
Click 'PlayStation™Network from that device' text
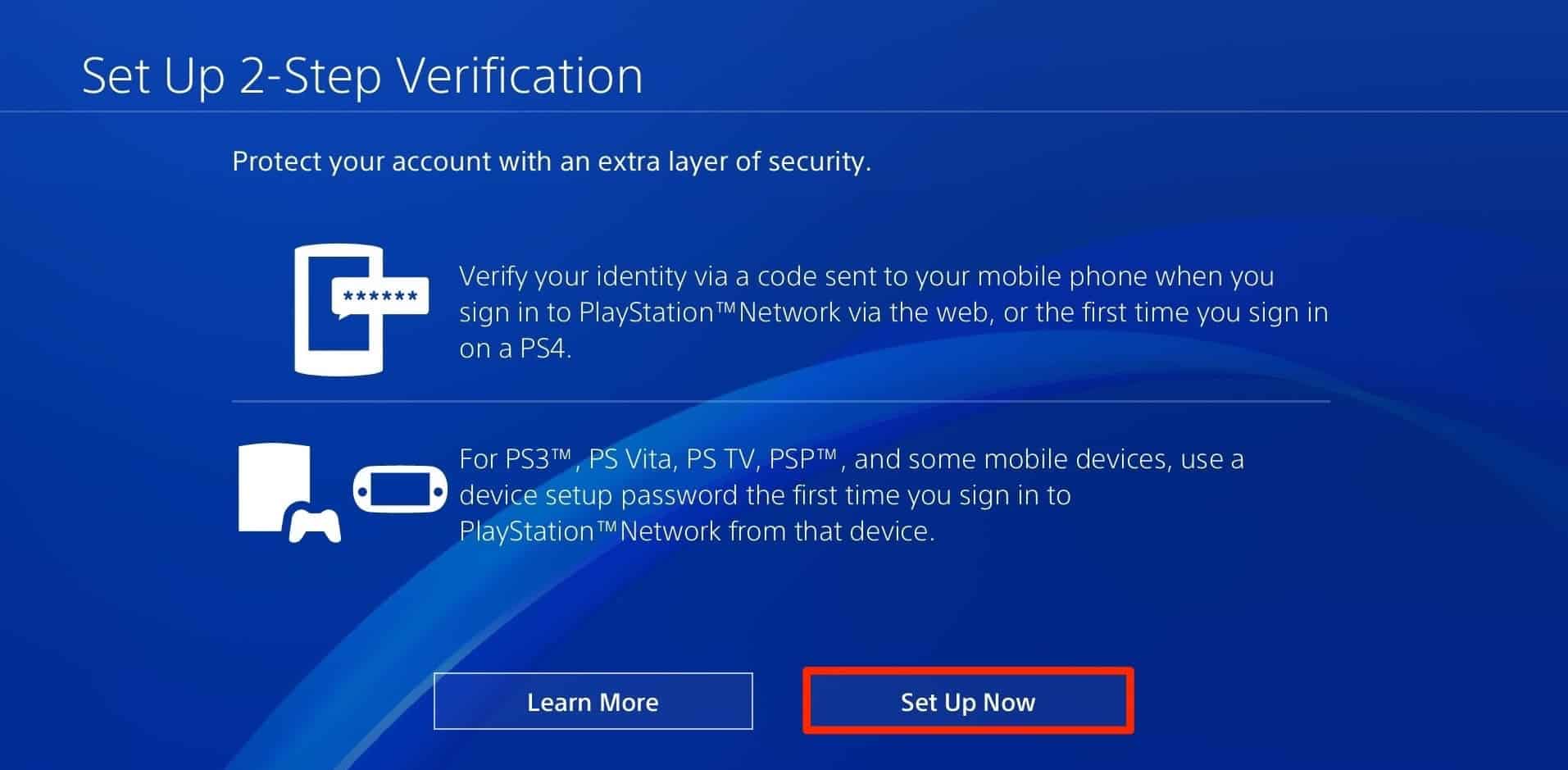(697, 531)
